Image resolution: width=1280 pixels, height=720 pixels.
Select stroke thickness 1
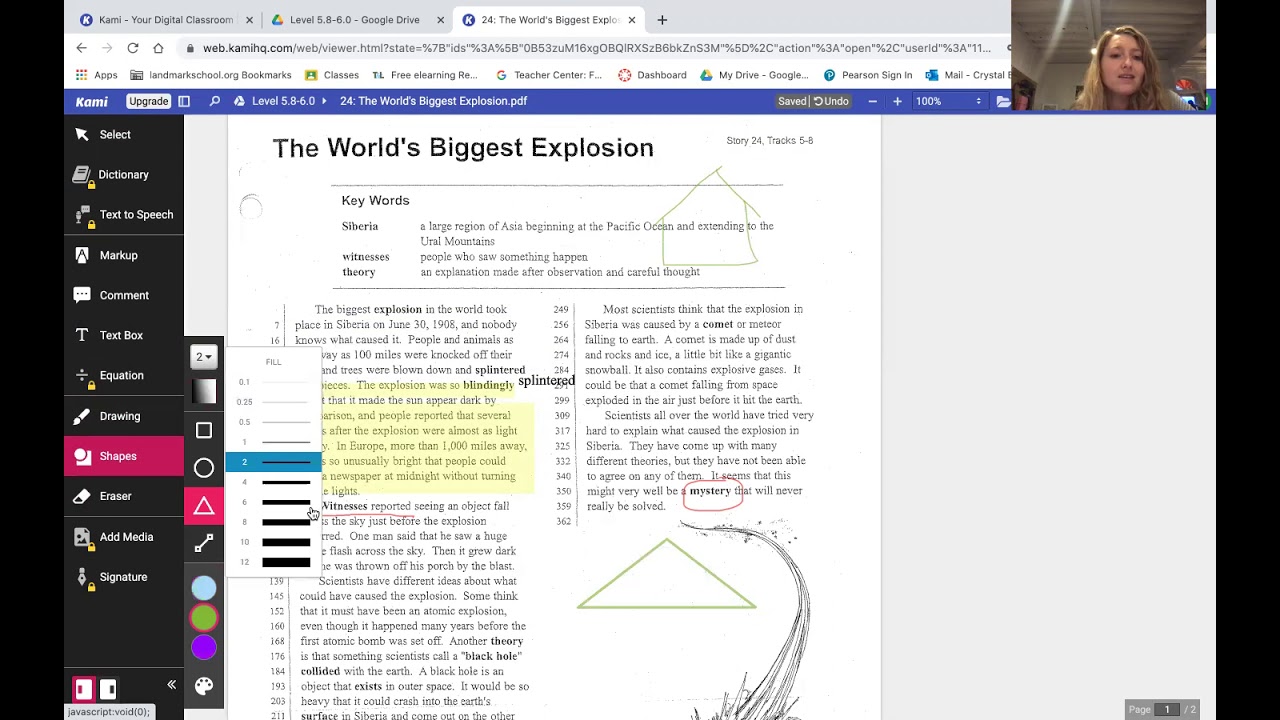click(x=274, y=442)
